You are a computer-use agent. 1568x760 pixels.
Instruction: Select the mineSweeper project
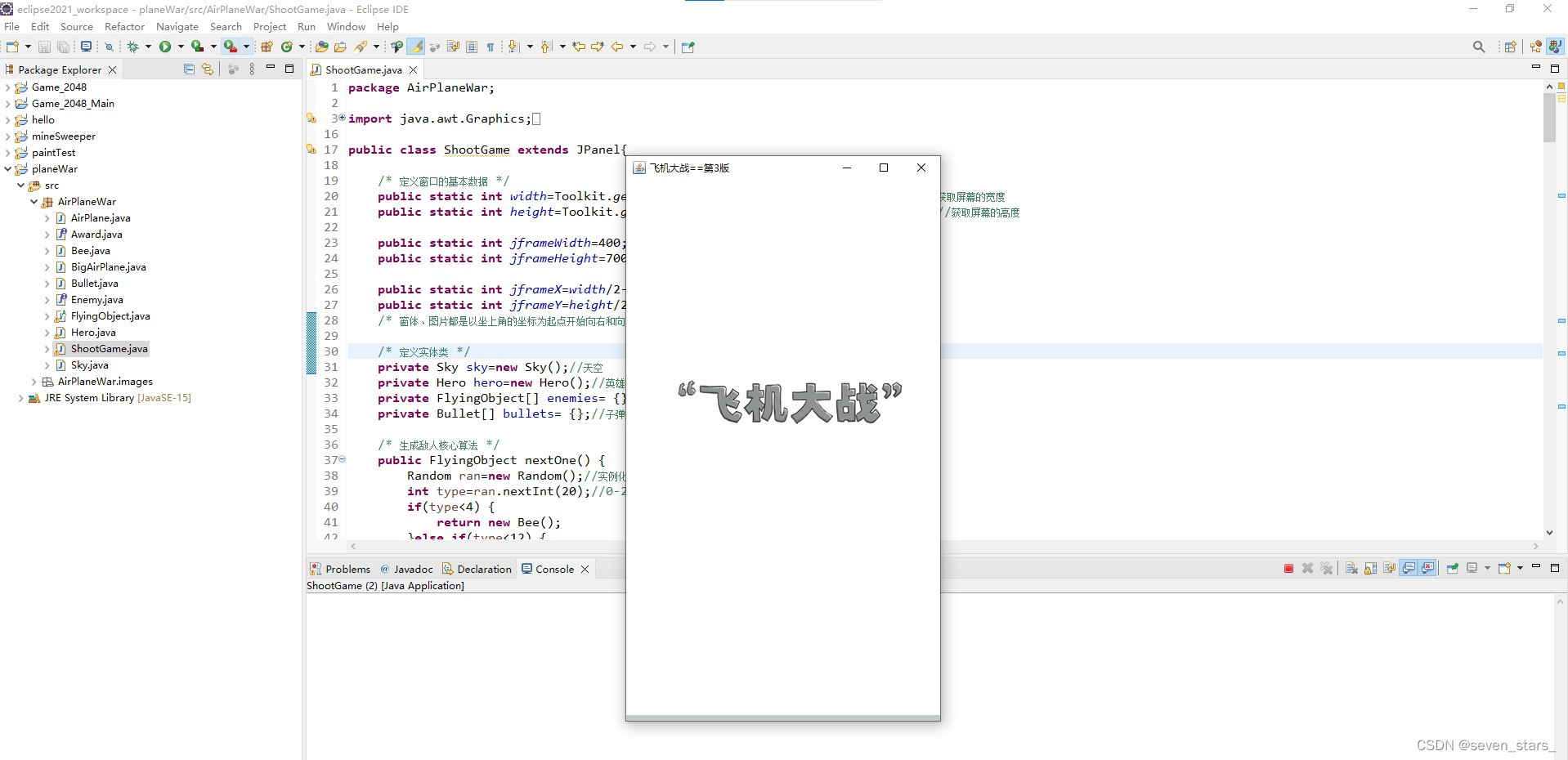pyautogui.click(x=63, y=136)
